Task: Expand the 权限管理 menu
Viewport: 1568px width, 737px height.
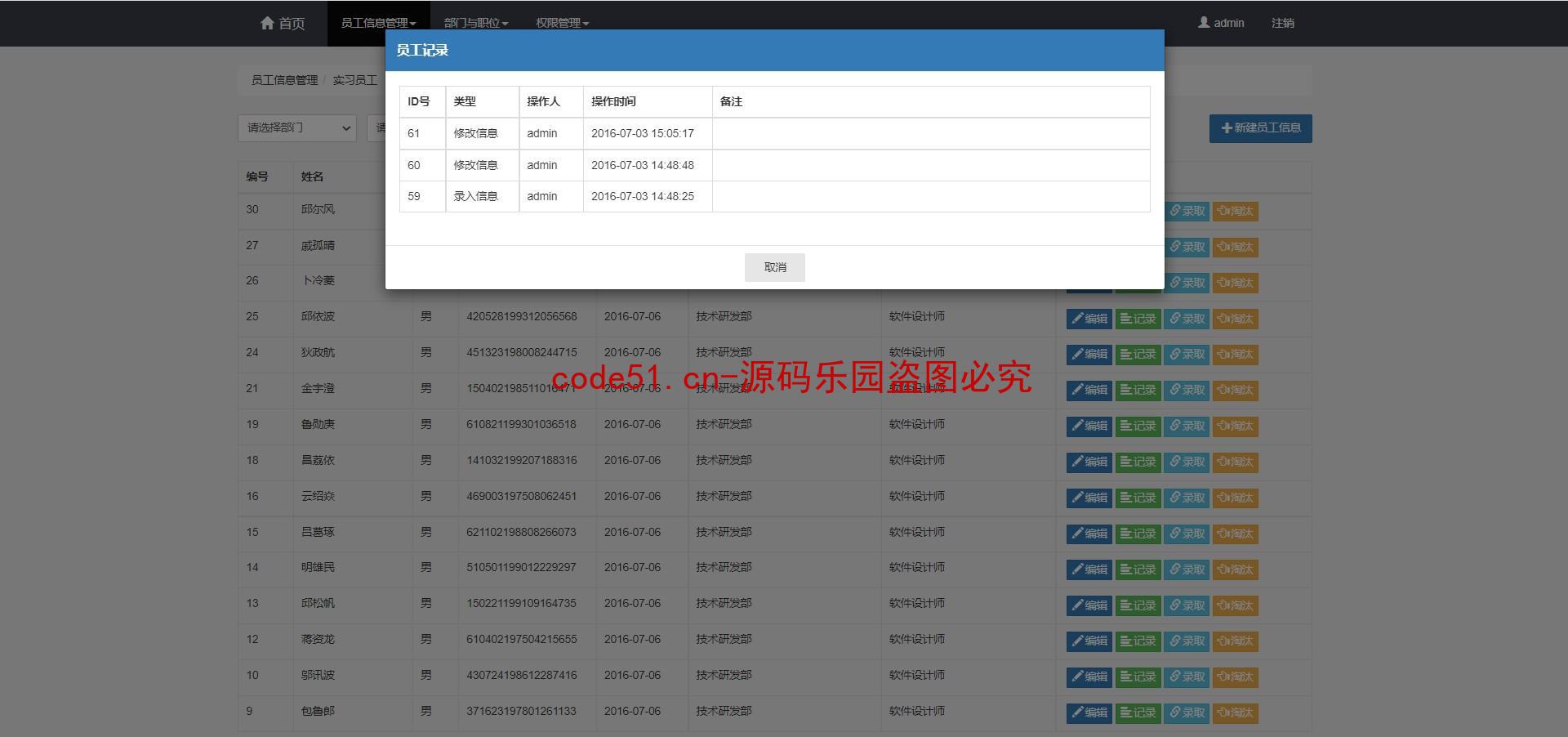Action: point(562,23)
